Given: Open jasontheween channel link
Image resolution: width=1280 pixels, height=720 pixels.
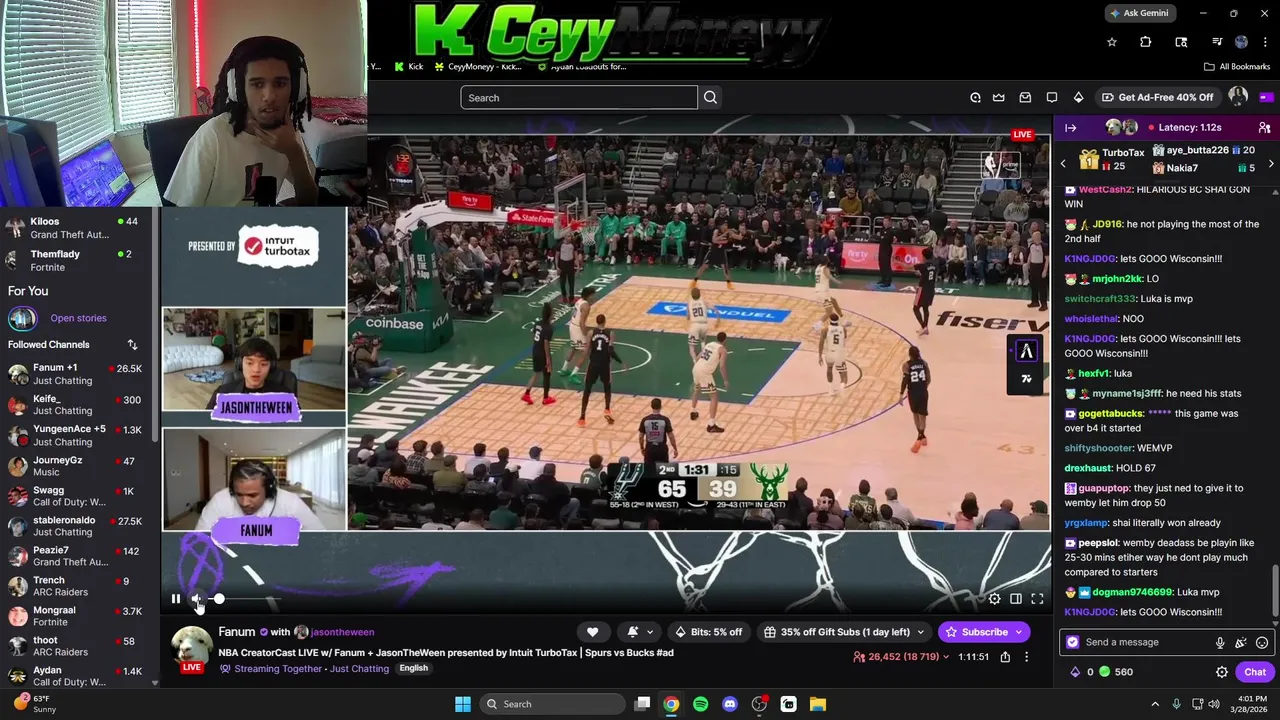Looking at the screenshot, I should click(342, 632).
